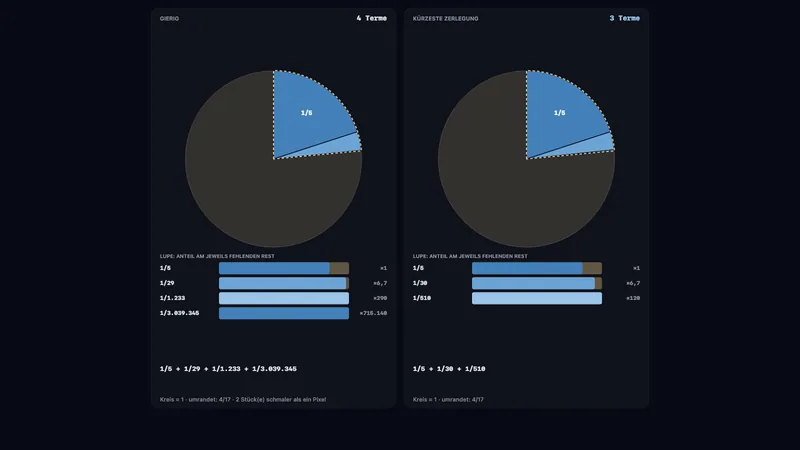Click the ×120 zoom factor label
Screen dimensions: 800x450
[633, 298]
